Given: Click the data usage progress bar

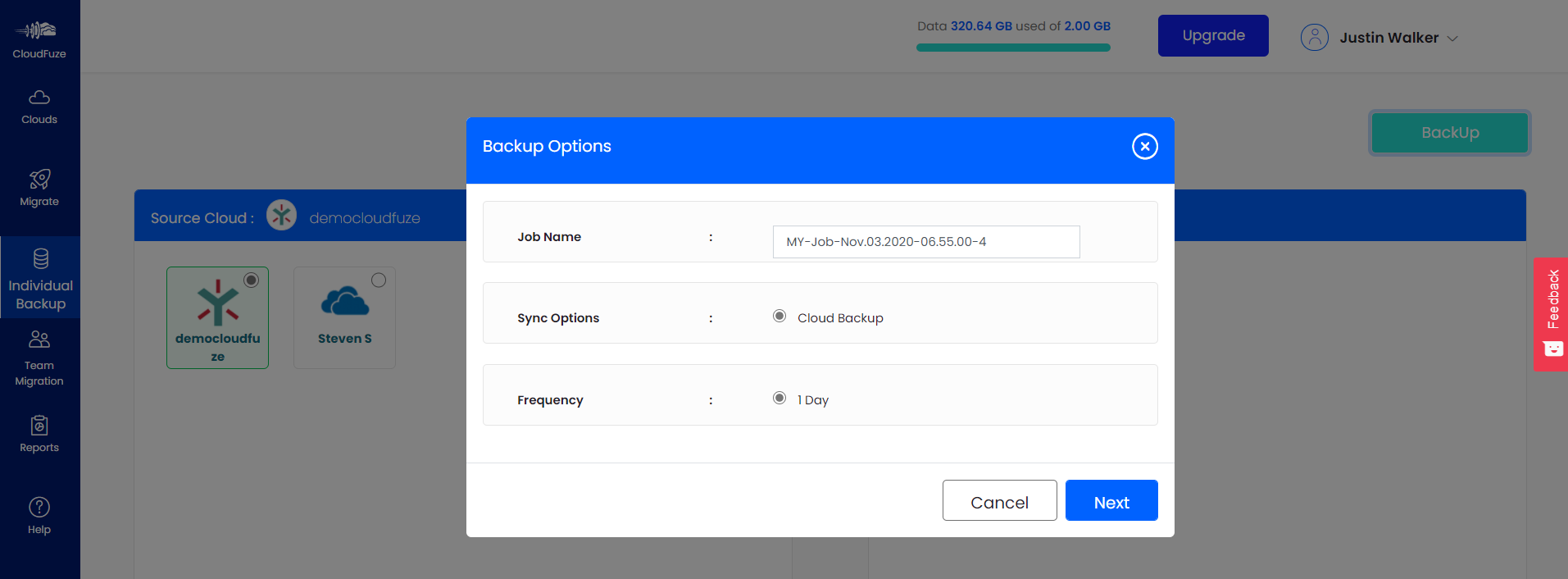Looking at the screenshot, I should tap(1013, 48).
